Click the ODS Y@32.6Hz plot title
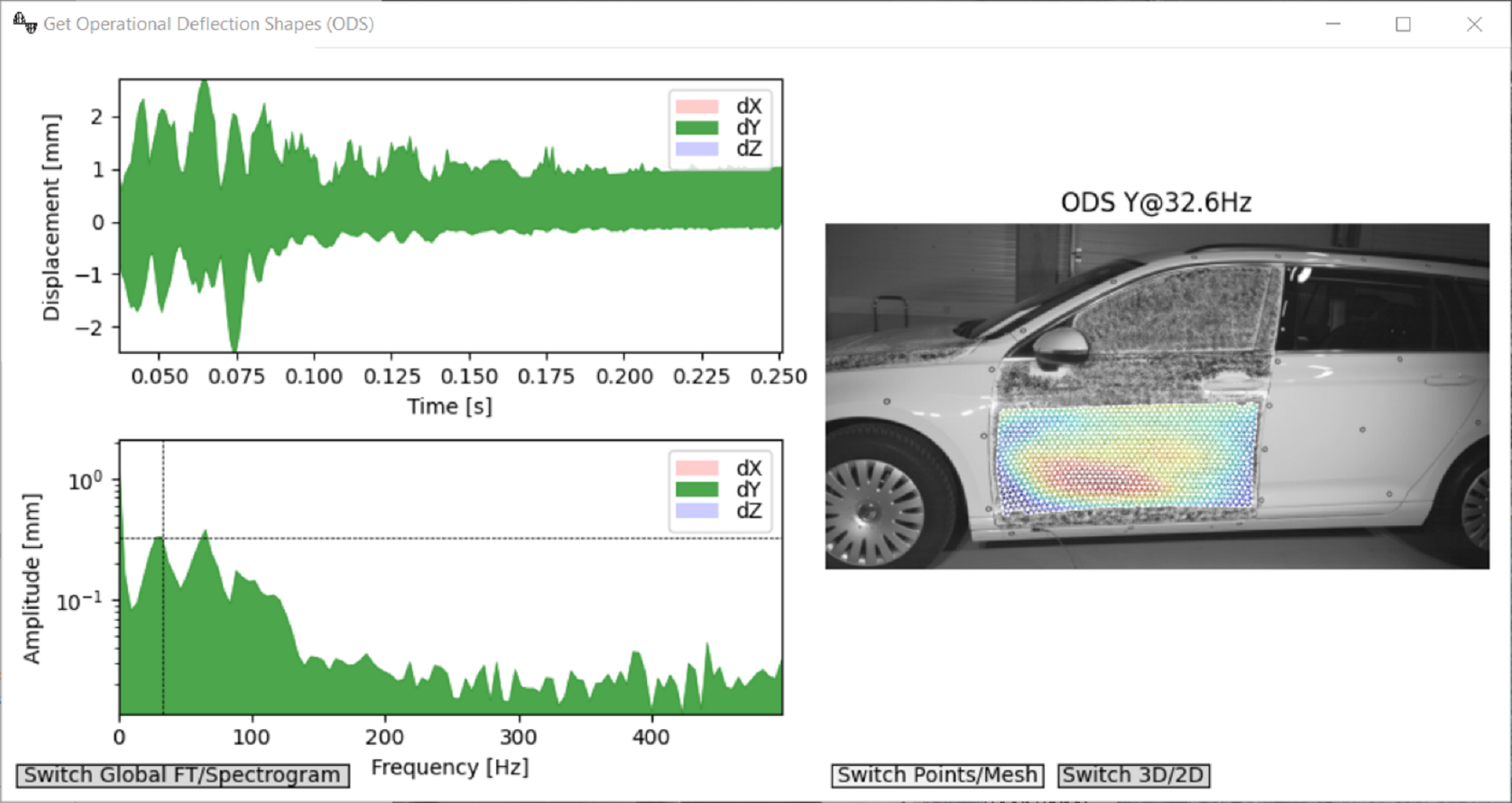 click(1156, 202)
